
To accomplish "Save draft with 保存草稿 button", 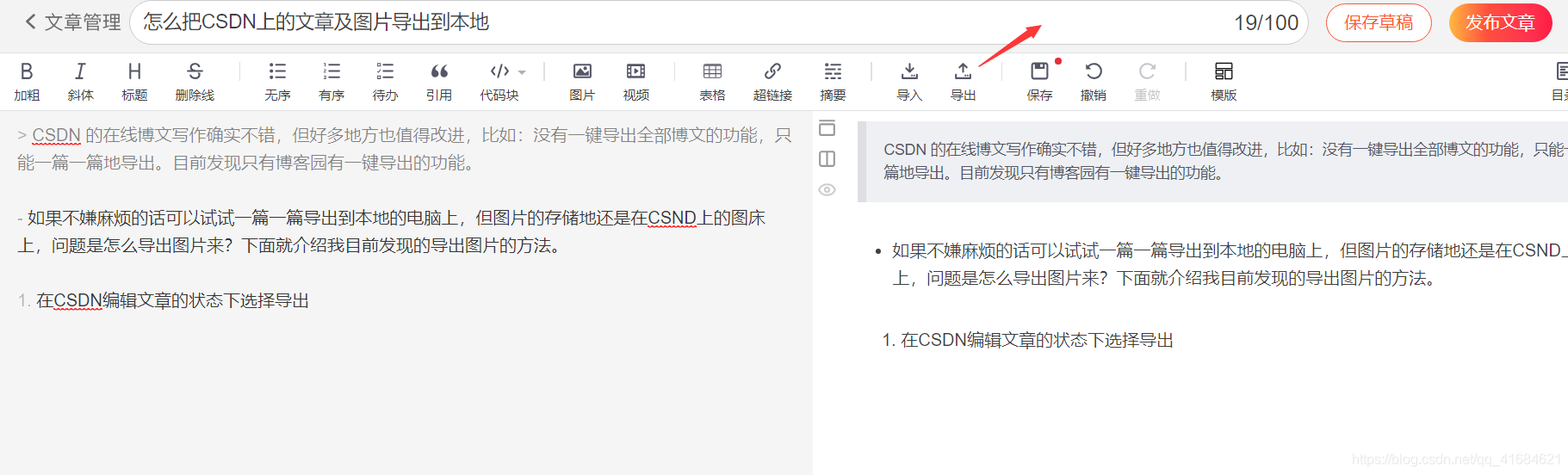I will (x=1379, y=22).
